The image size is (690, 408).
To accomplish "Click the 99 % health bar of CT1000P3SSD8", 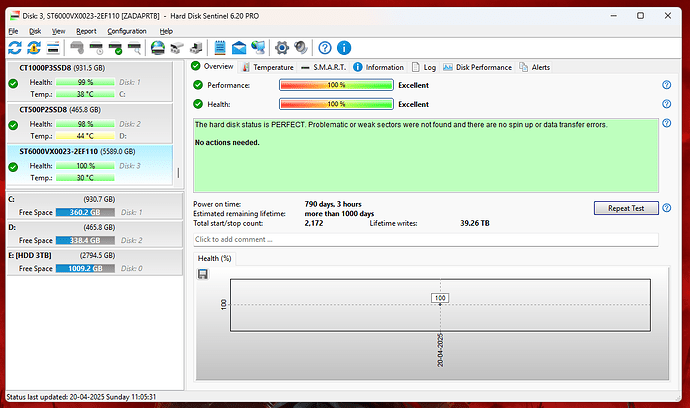I will point(85,82).
